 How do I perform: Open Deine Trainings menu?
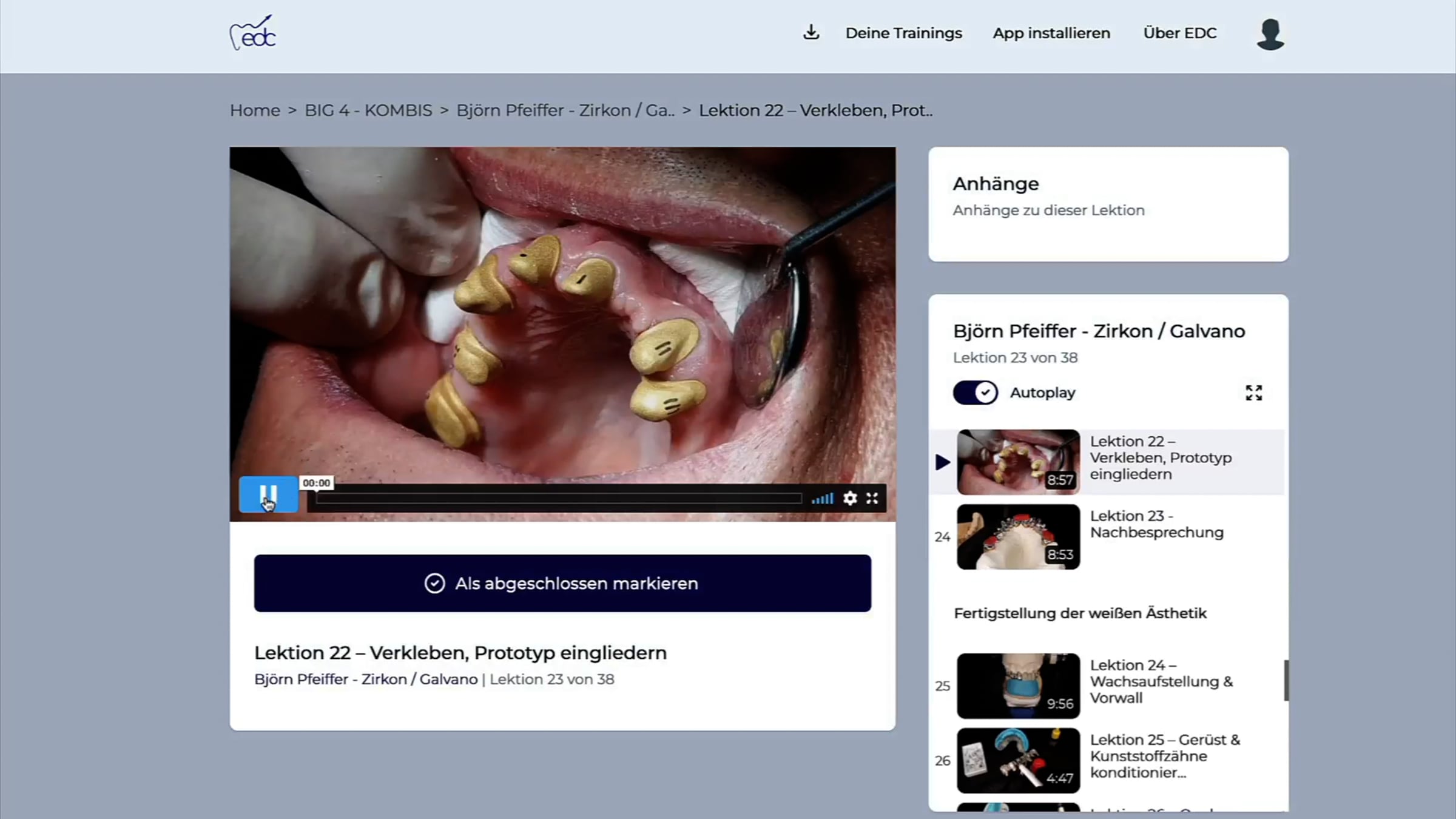coord(903,33)
